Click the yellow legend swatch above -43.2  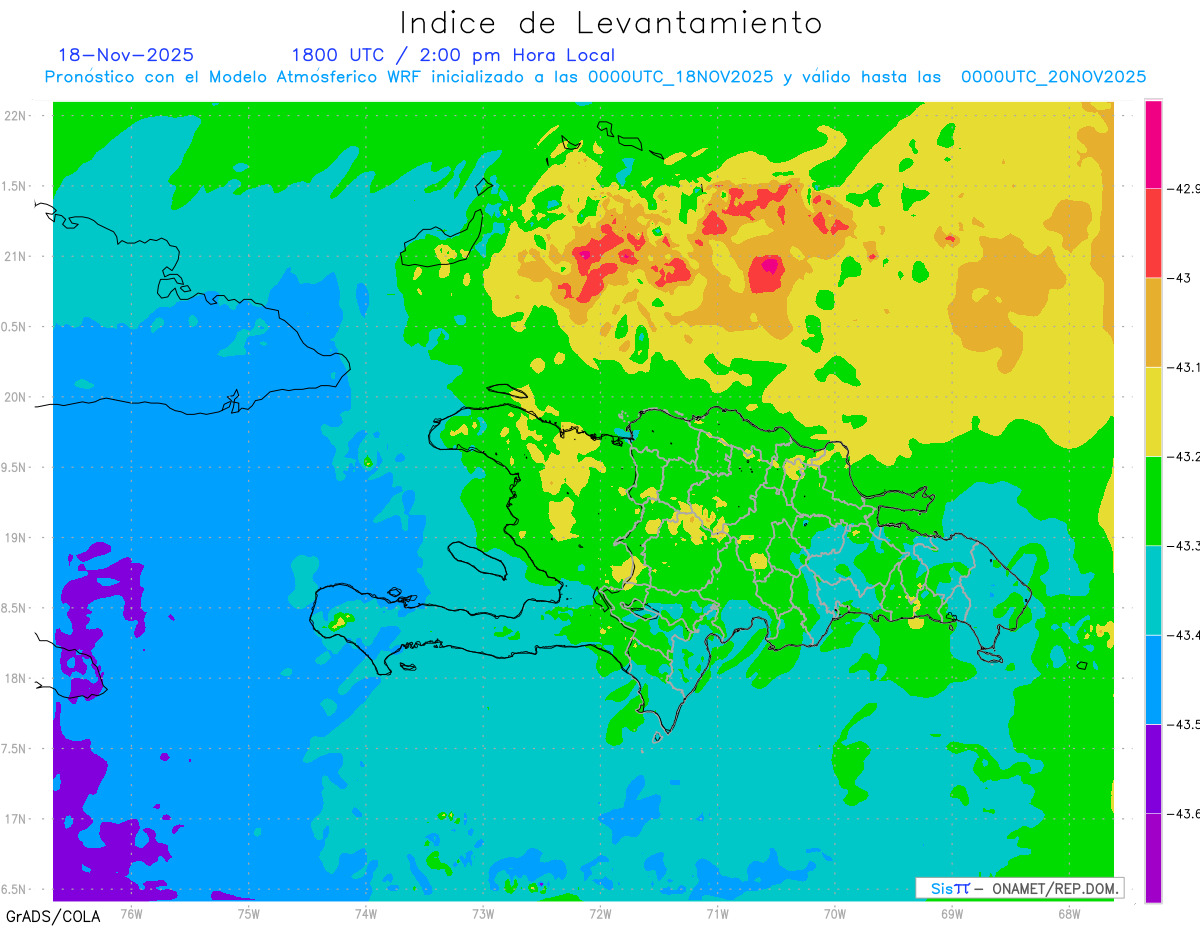(x=1153, y=411)
